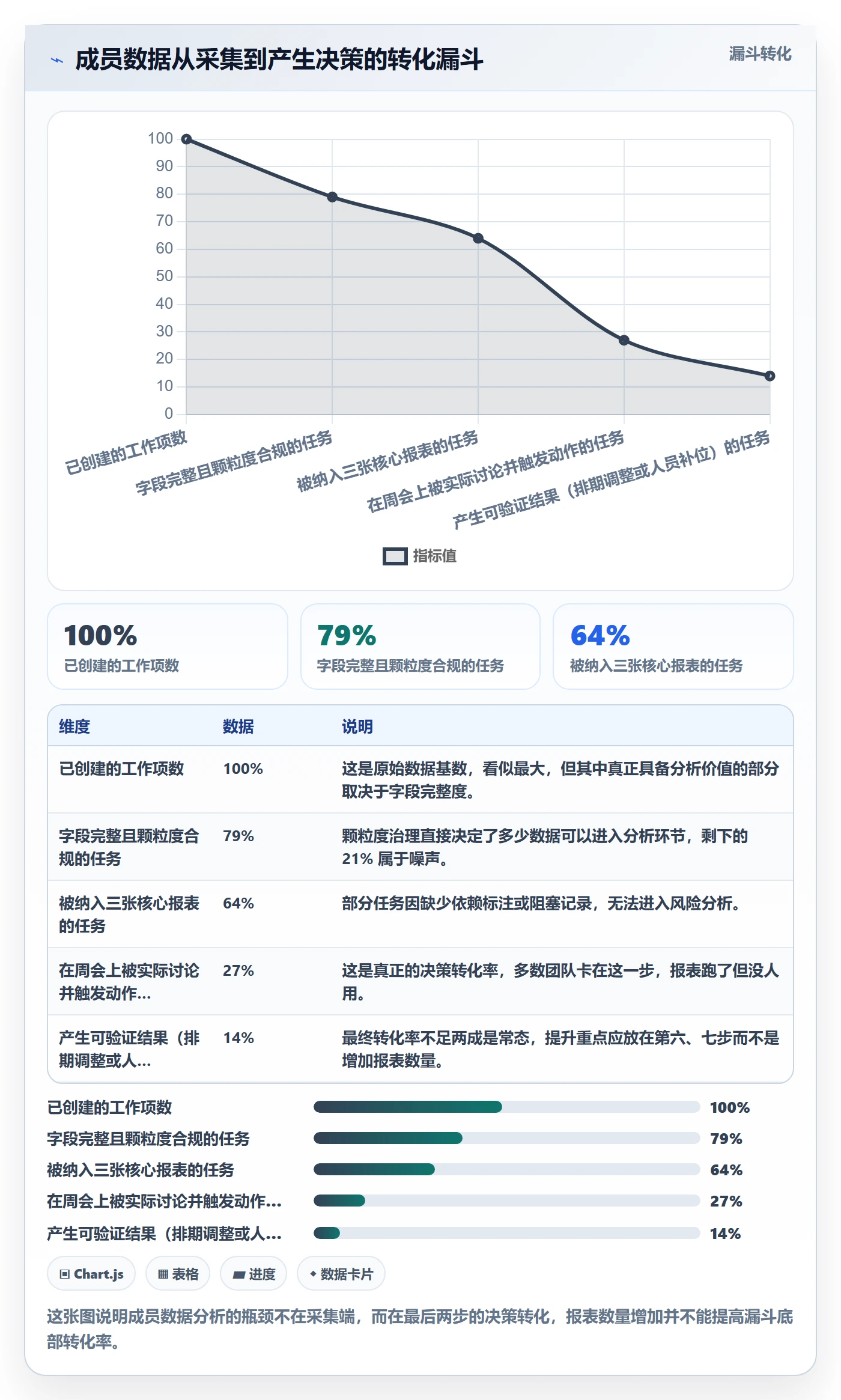This screenshot has height=1400, width=841.
Task: Click the Chart.js chip
Action: (x=91, y=1274)
